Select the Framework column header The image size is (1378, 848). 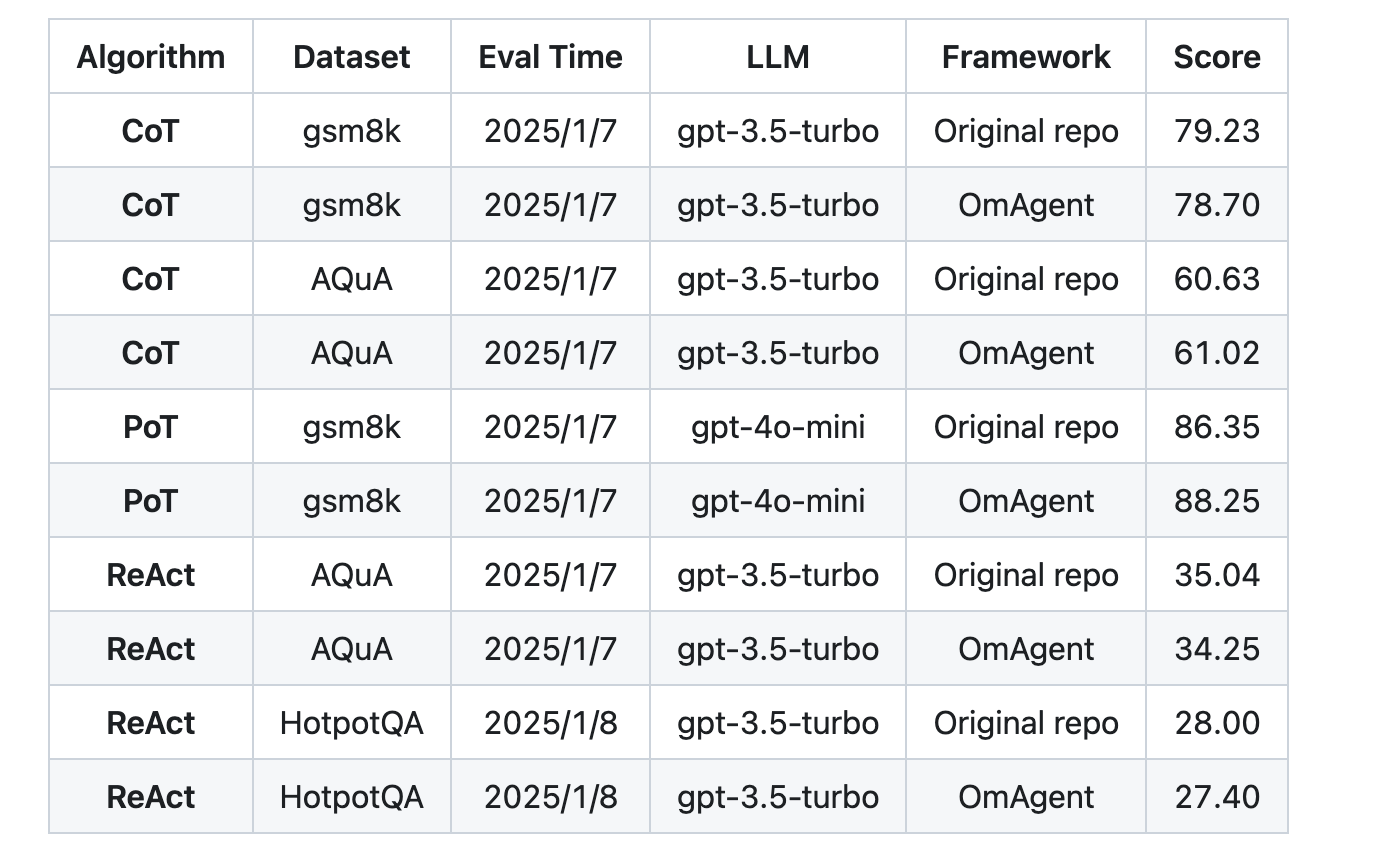click(x=1026, y=57)
